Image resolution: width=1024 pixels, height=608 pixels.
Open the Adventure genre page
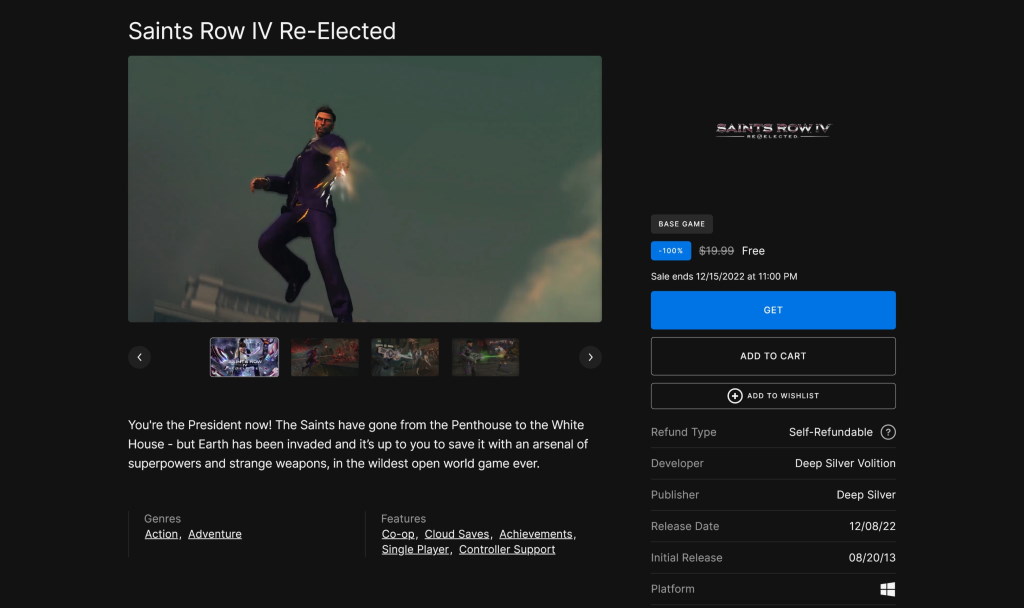click(214, 533)
